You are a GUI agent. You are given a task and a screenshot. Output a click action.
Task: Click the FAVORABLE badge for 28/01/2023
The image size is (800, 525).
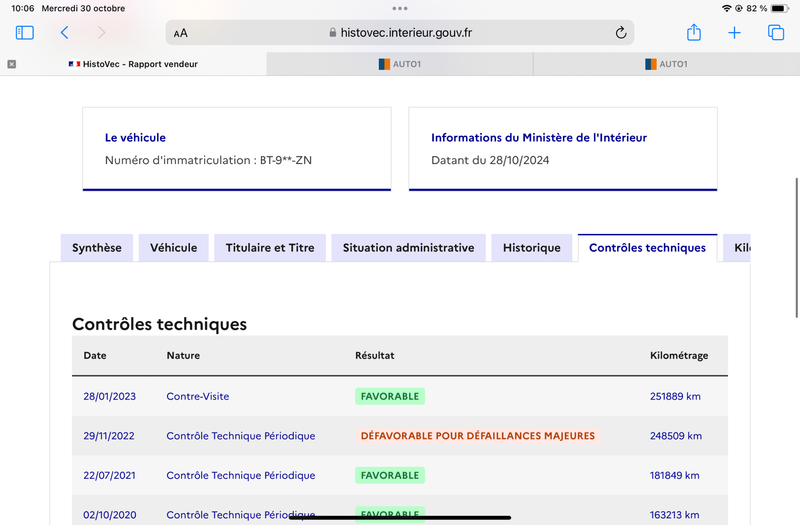coord(390,396)
